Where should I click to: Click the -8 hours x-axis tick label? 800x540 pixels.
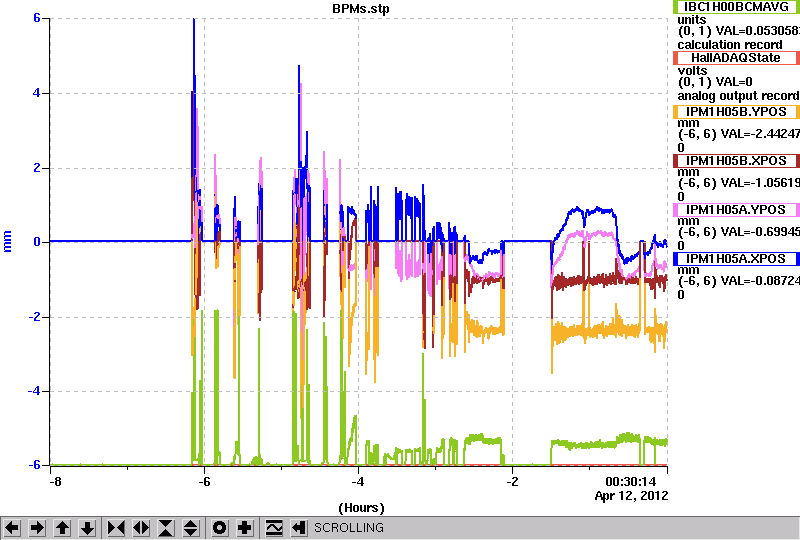point(55,482)
